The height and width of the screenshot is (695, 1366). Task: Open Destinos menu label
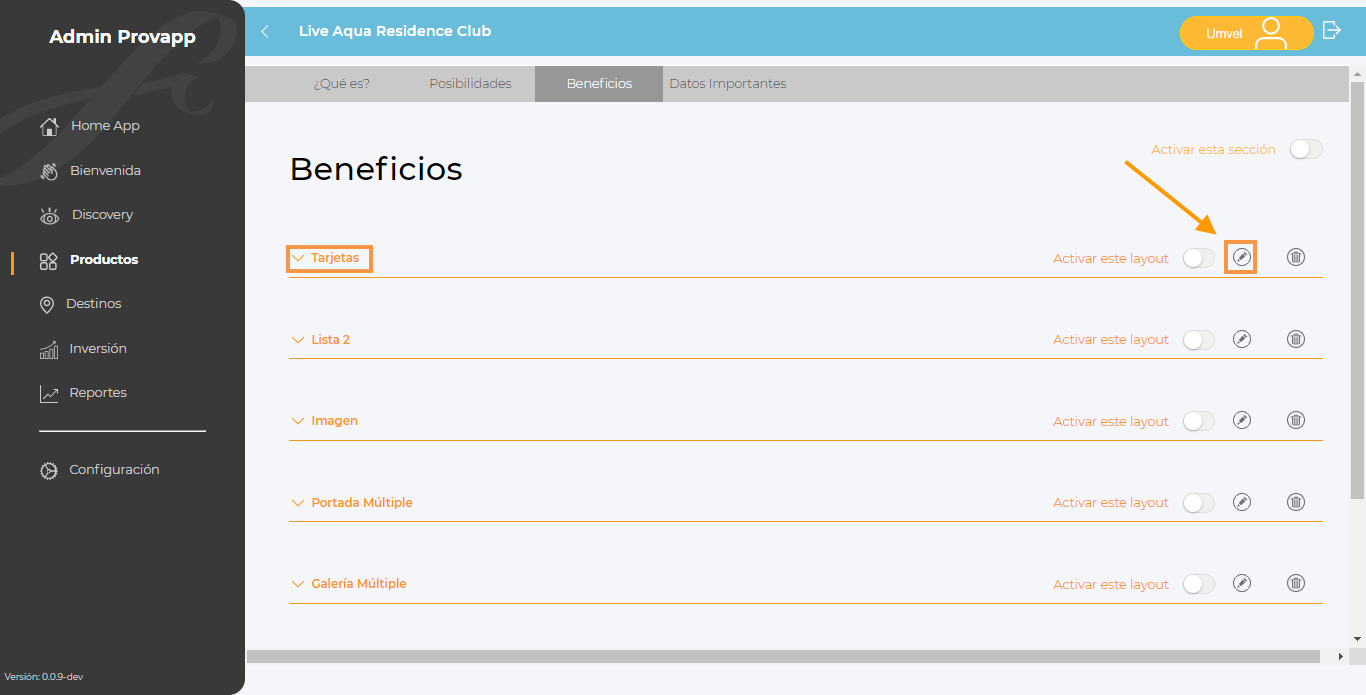[x=94, y=304]
